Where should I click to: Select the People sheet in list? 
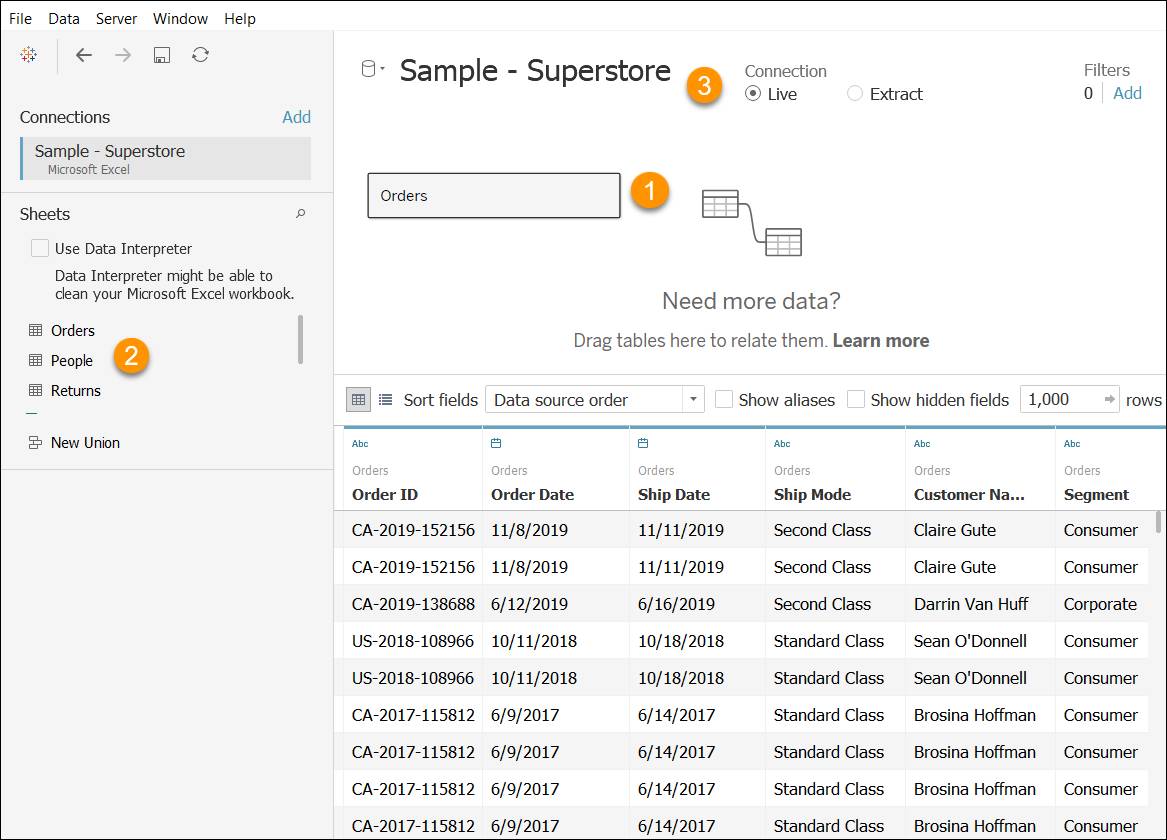(x=71, y=361)
